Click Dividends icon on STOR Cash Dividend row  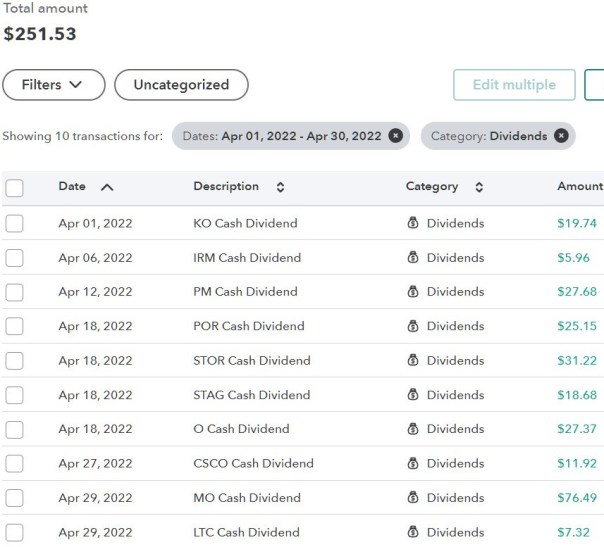[413, 361]
